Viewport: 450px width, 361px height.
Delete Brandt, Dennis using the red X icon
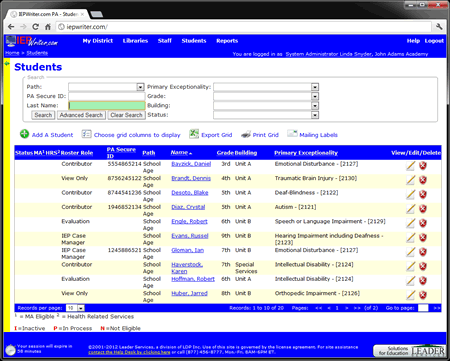point(423,180)
